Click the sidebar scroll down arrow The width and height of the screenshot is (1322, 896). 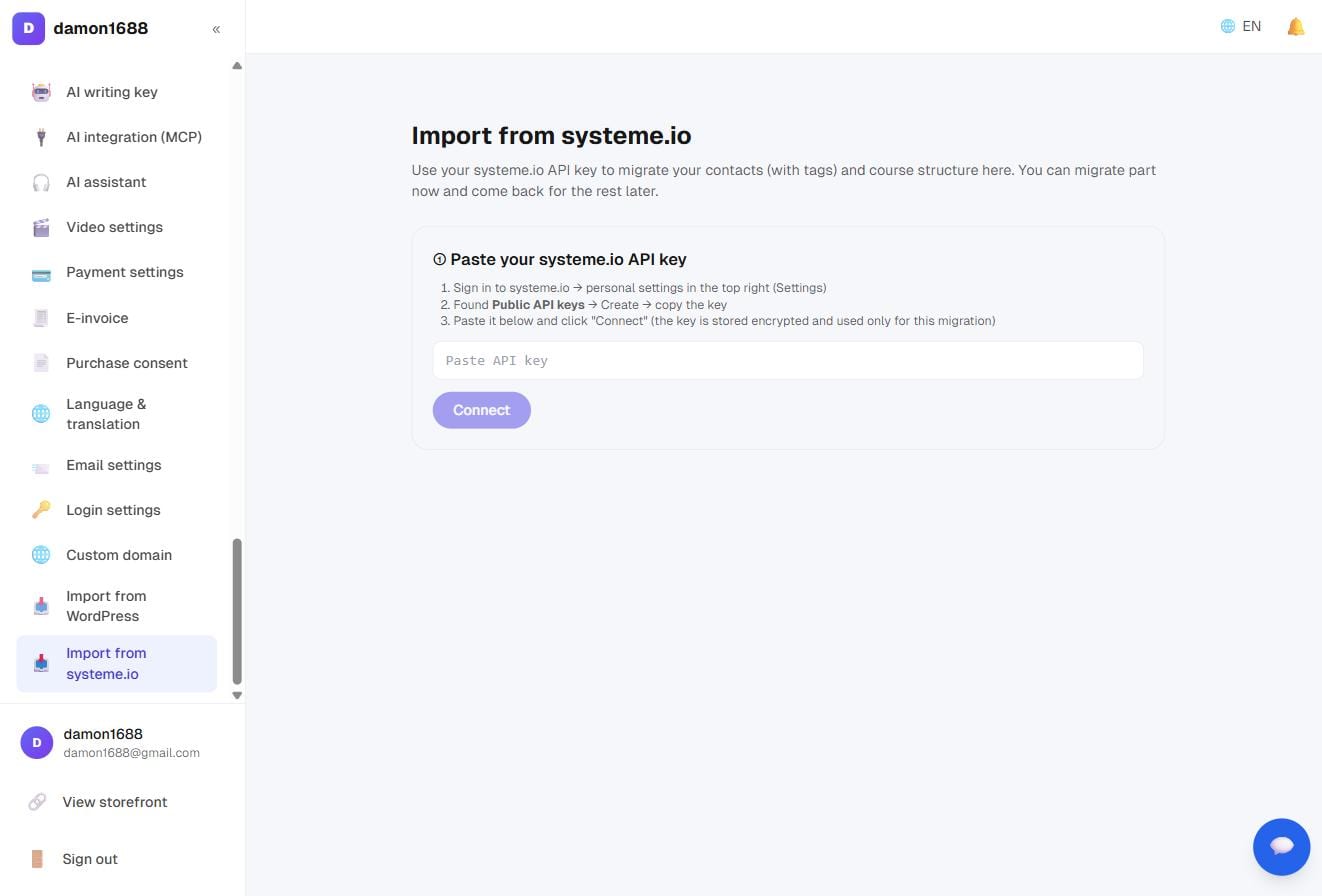coord(237,695)
